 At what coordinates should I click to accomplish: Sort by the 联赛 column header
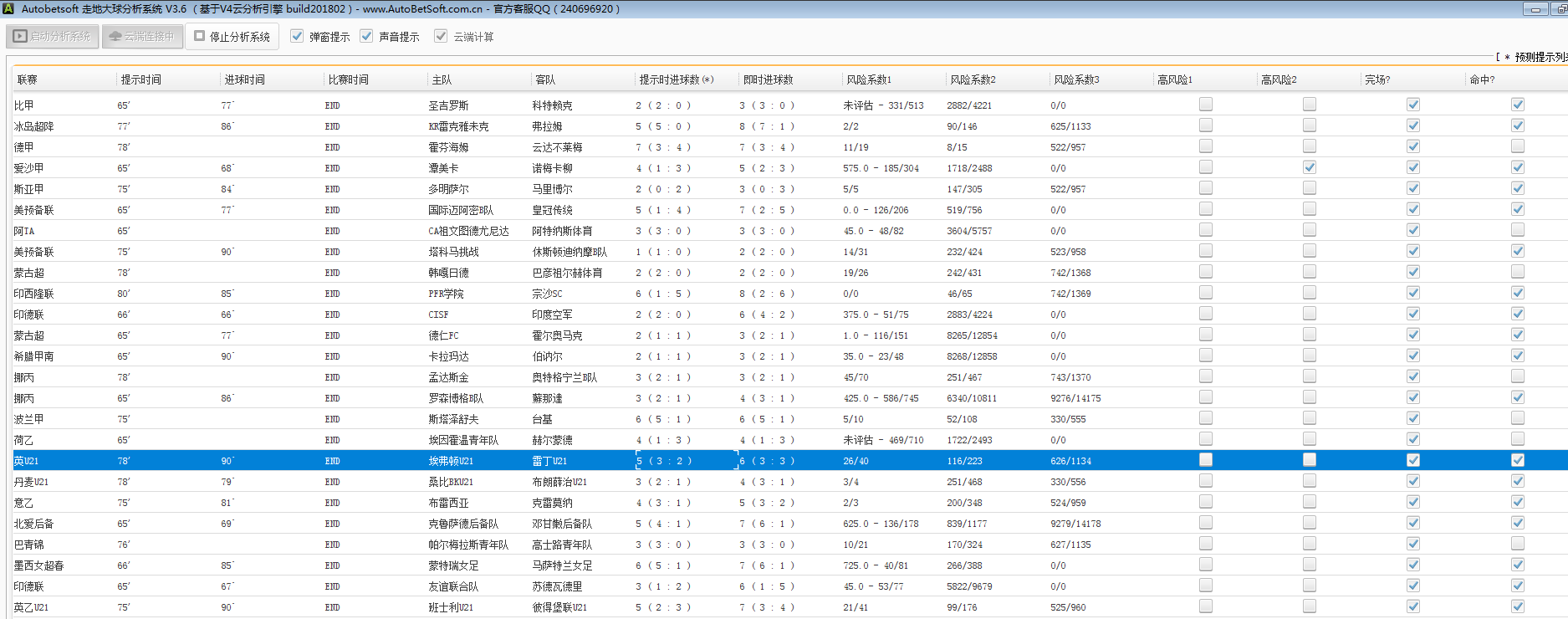tap(28, 79)
